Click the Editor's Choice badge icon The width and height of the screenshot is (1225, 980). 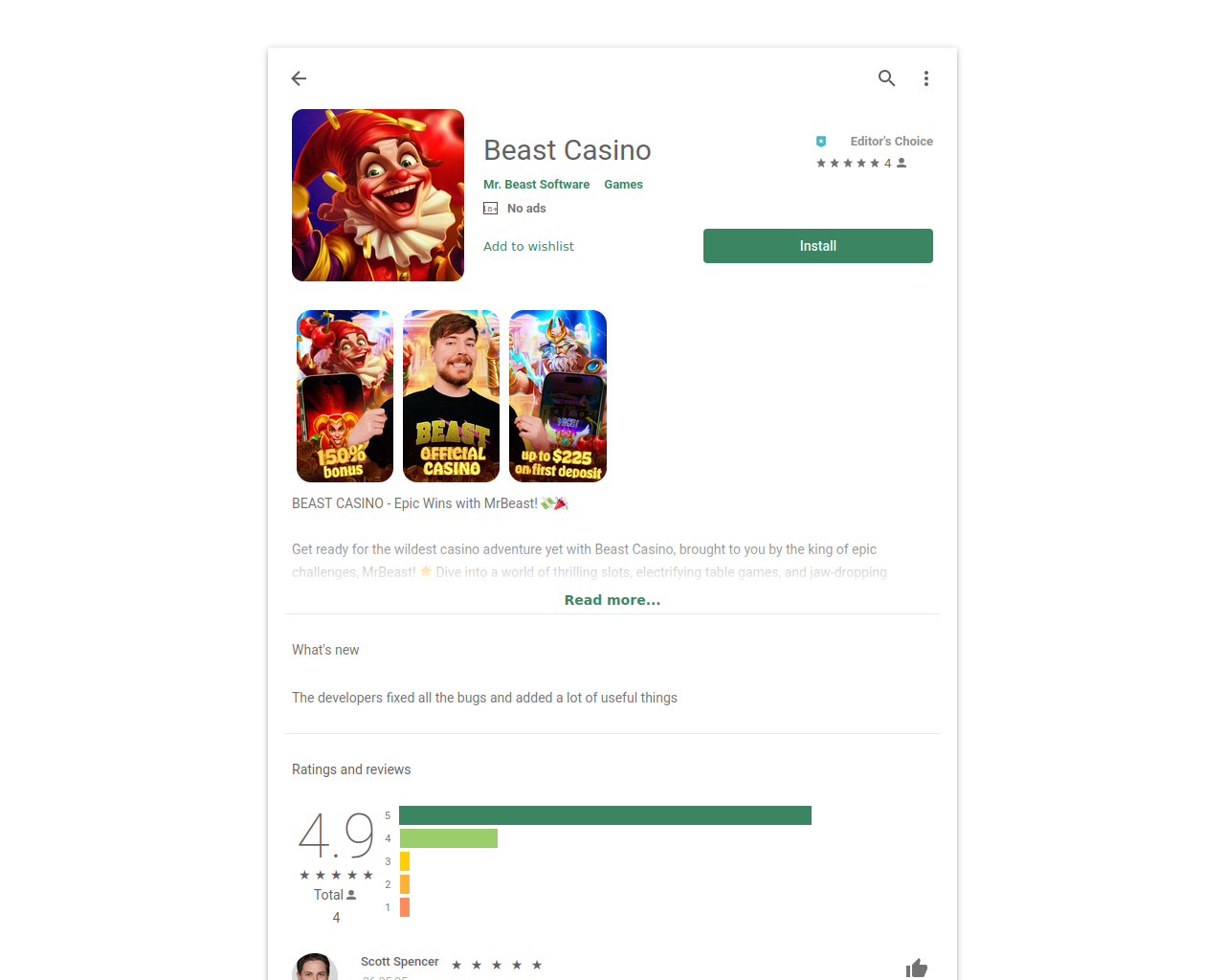point(821,142)
